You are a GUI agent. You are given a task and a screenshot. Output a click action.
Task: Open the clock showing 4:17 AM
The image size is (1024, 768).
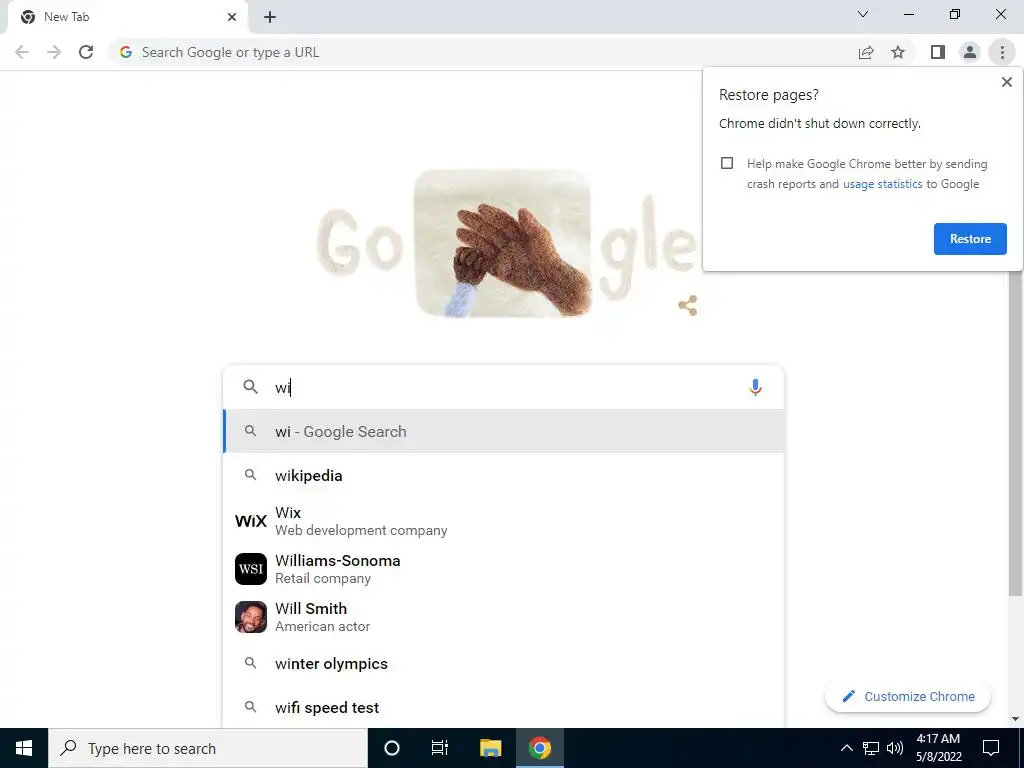tap(938, 748)
